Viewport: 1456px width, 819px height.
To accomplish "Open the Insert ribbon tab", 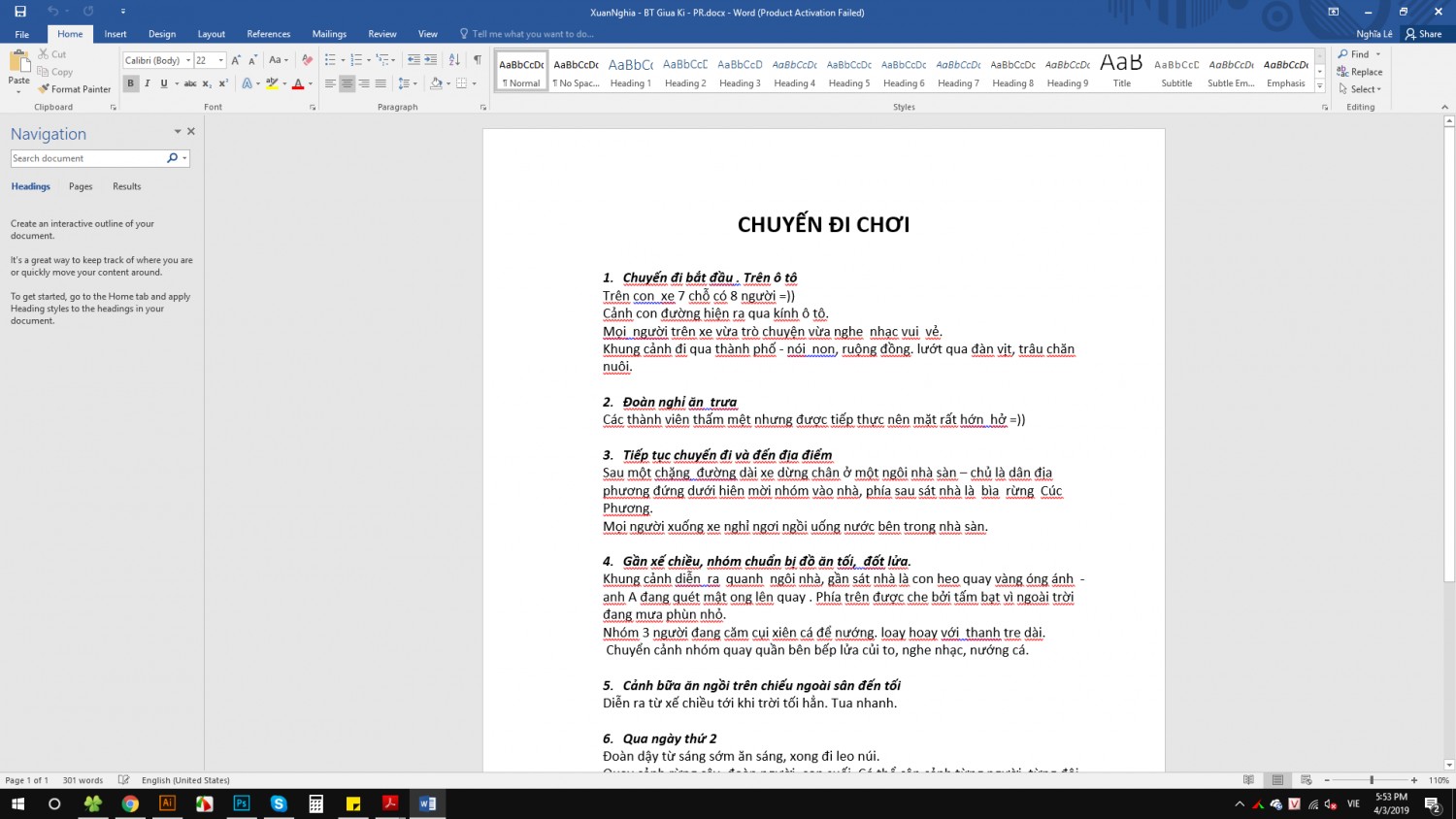I will pos(116,34).
